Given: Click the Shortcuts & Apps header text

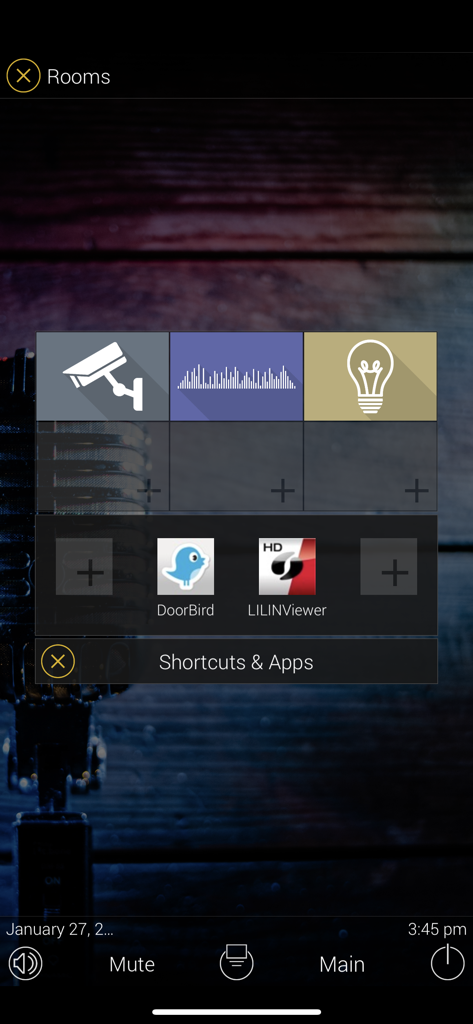Looking at the screenshot, I should [236, 662].
